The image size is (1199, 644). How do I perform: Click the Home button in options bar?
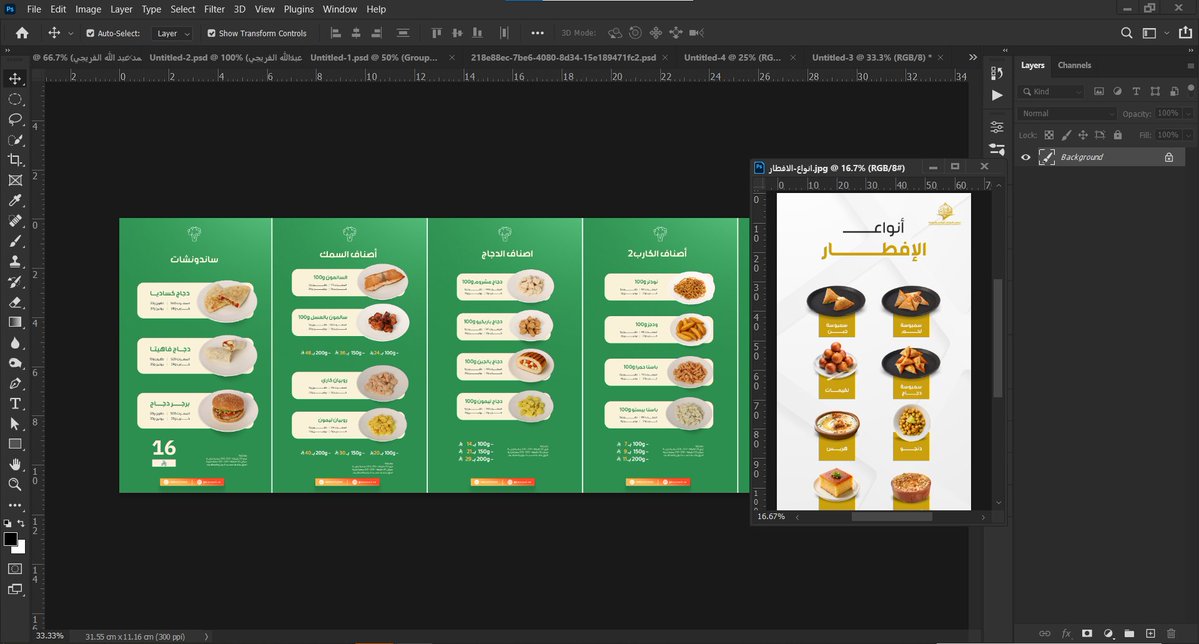click(22, 33)
